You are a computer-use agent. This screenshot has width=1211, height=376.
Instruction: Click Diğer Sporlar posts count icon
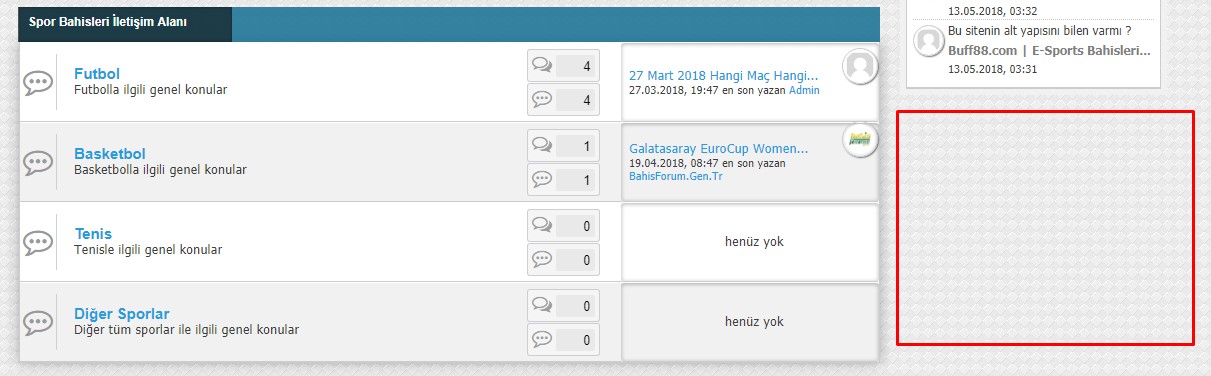point(543,339)
